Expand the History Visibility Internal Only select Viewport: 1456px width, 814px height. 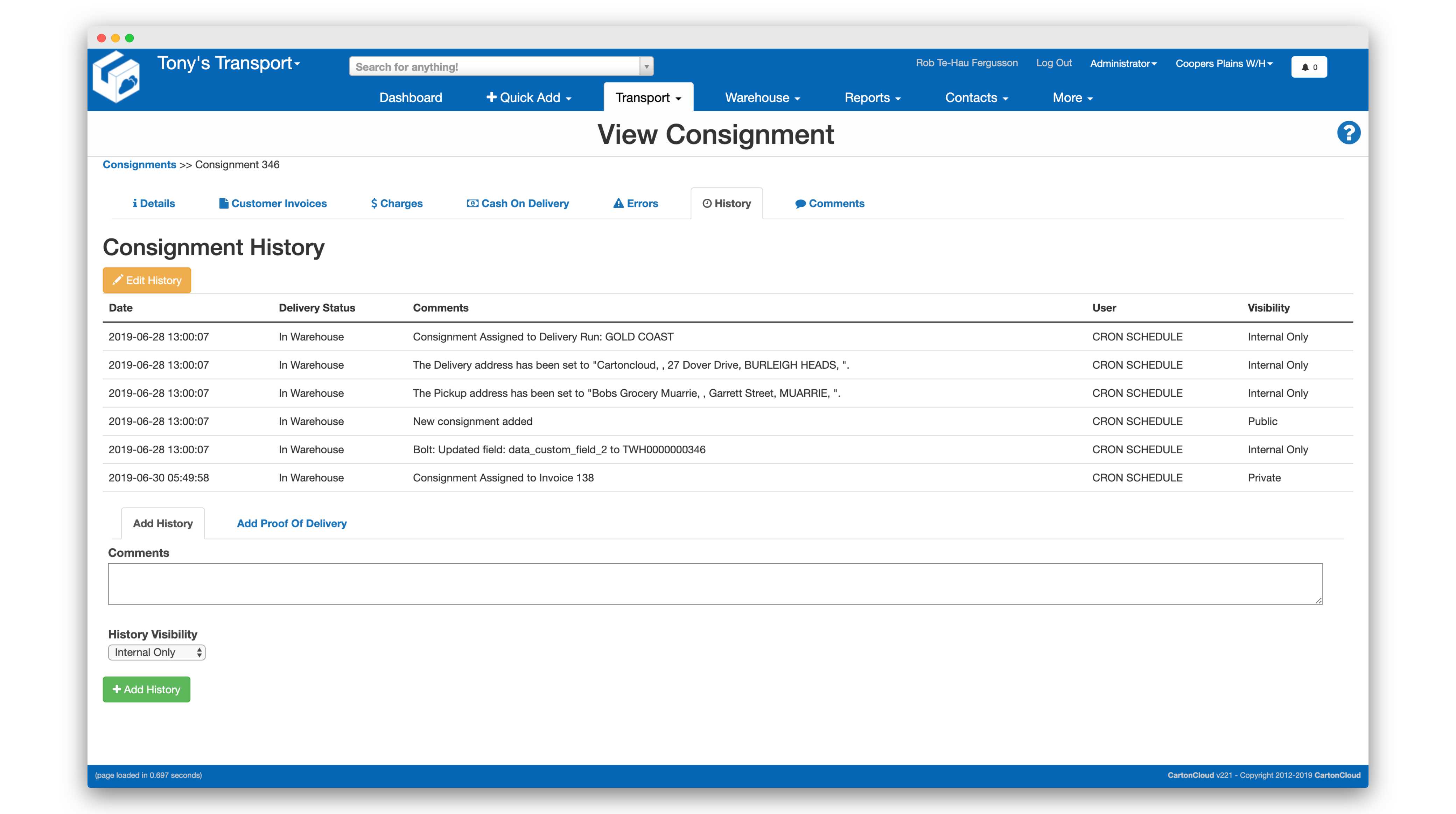tap(156, 652)
